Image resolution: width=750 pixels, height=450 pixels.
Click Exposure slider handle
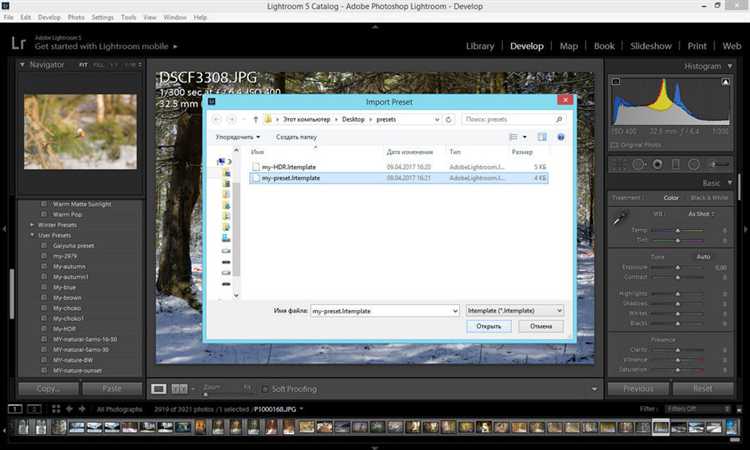pos(677,267)
